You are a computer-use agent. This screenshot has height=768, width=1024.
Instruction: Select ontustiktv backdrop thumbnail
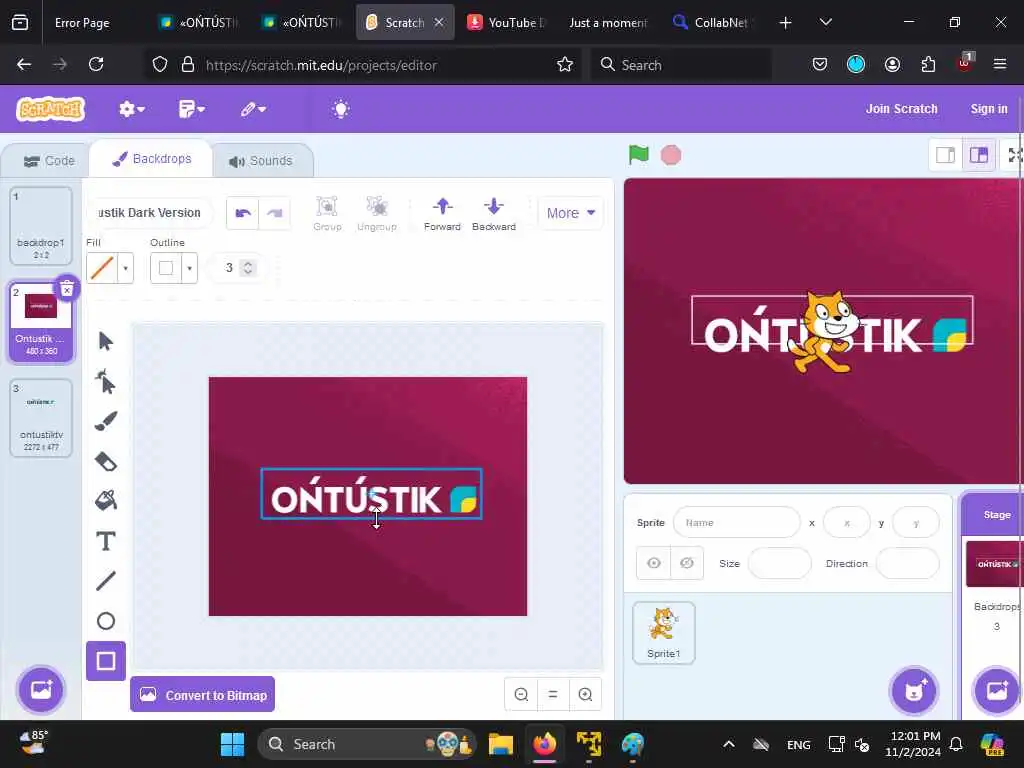click(40, 418)
